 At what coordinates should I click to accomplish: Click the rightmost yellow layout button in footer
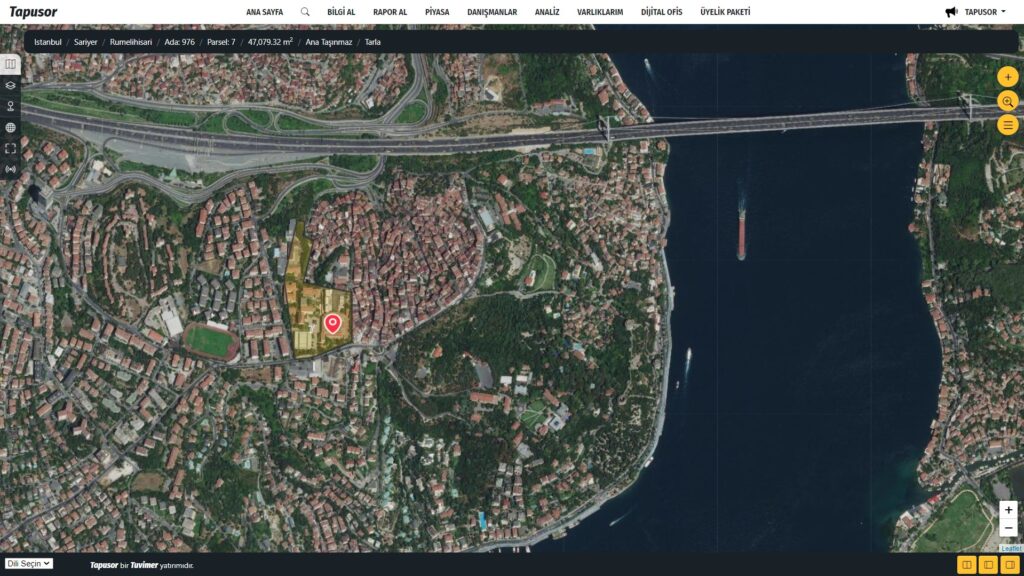[1010, 565]
